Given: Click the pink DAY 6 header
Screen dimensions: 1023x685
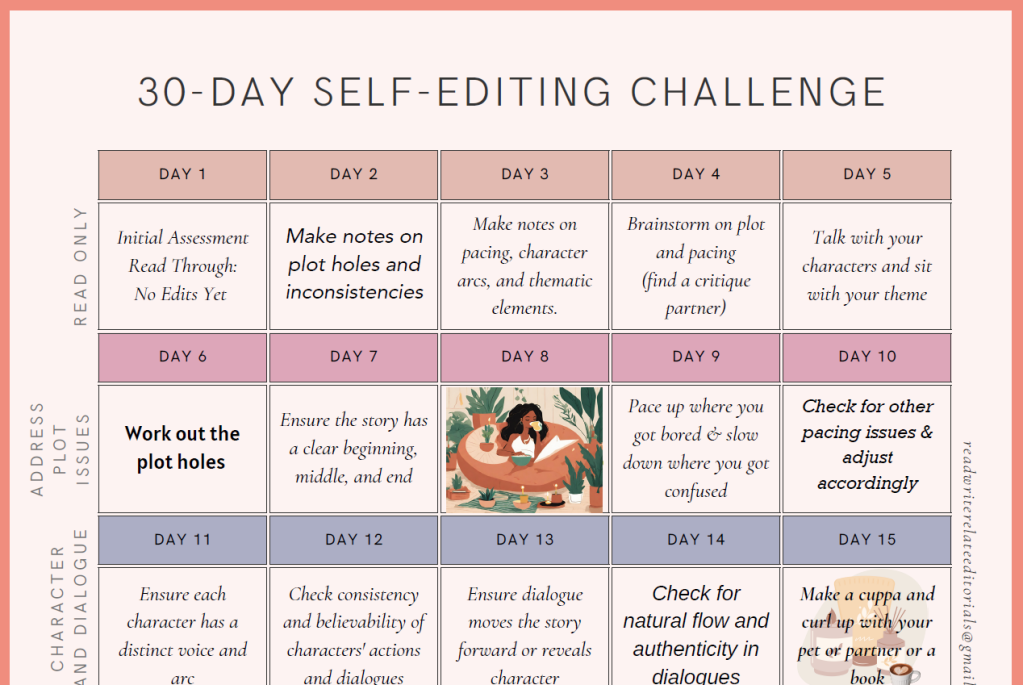Looking at the screenshot, I should 183,358.
